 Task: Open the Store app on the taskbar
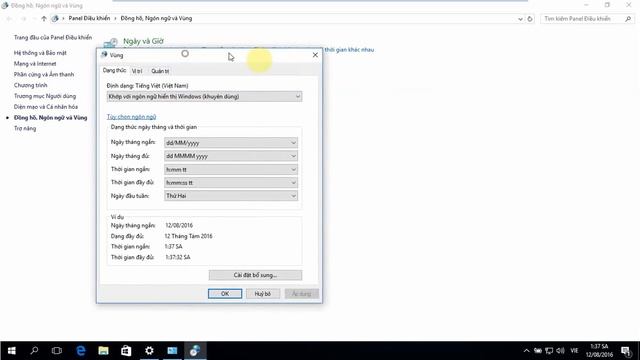(x=126, y=351)
